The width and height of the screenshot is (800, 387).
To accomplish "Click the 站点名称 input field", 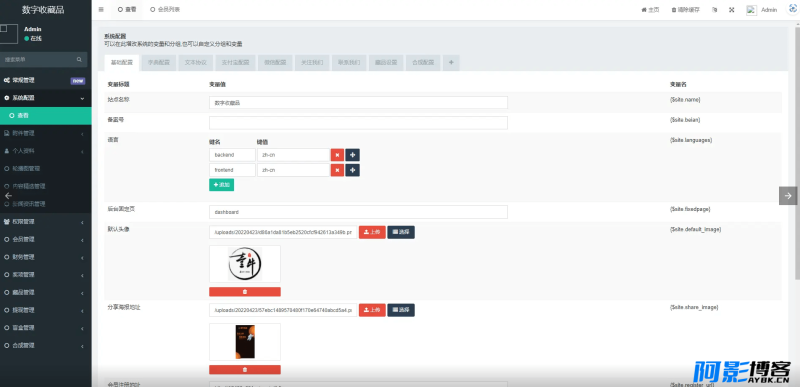I will point(358,102).
